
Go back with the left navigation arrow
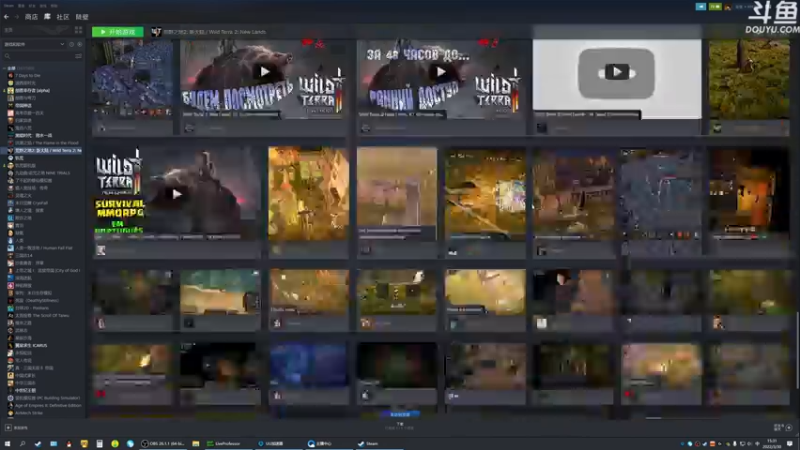point(6,17)
